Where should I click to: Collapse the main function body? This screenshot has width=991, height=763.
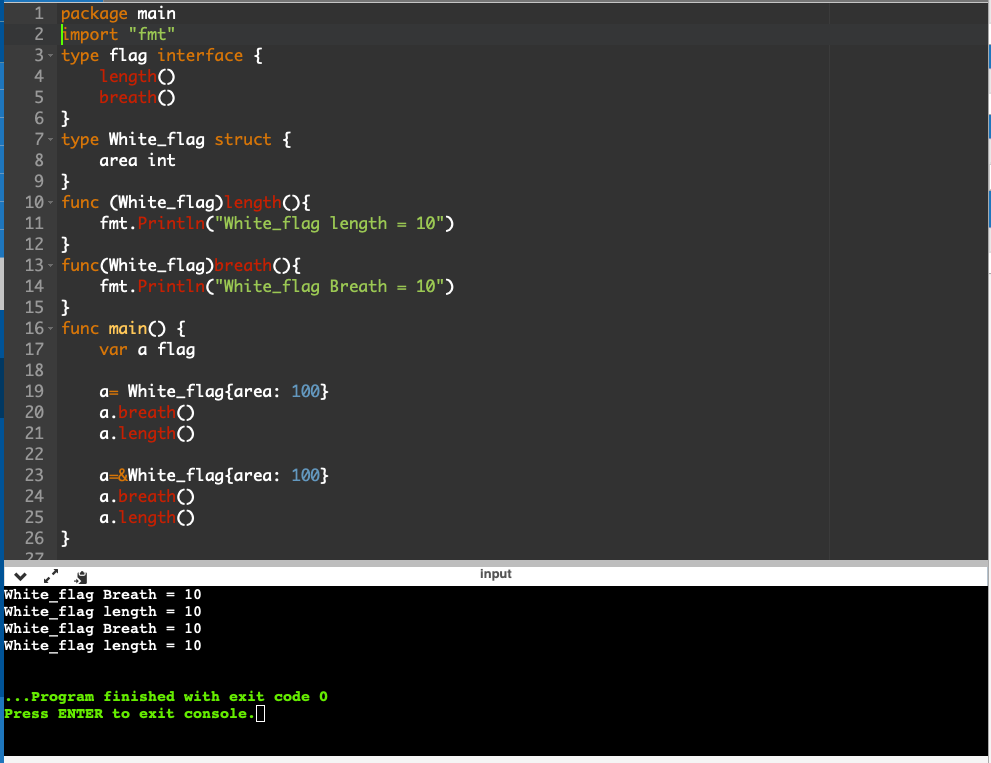coord(50,328)
